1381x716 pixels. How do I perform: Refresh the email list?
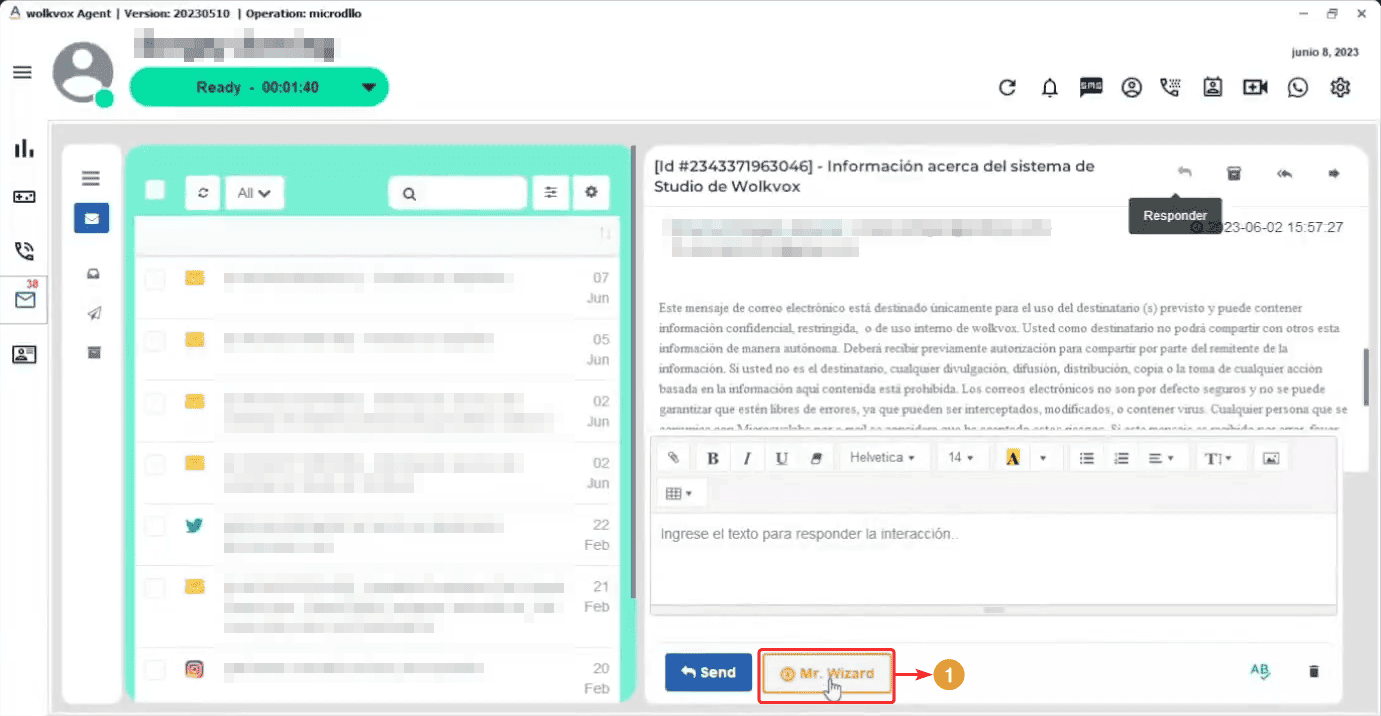203,193
